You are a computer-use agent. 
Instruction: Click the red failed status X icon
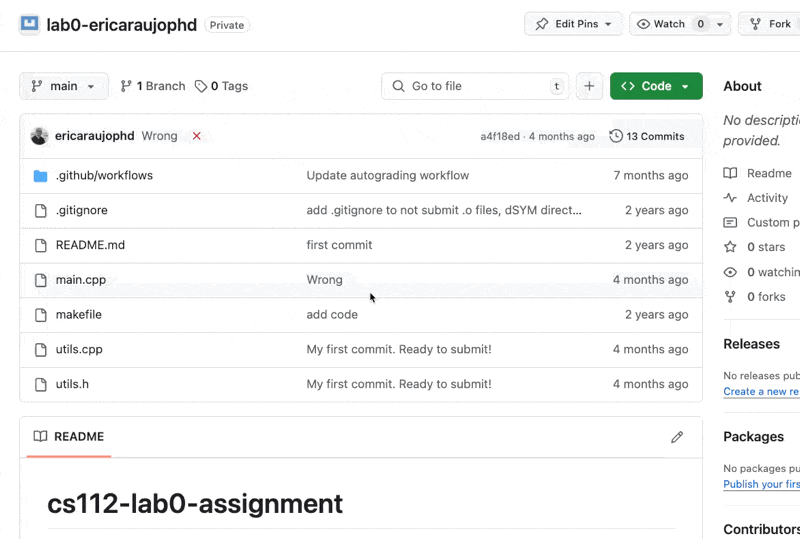(196, 136)
